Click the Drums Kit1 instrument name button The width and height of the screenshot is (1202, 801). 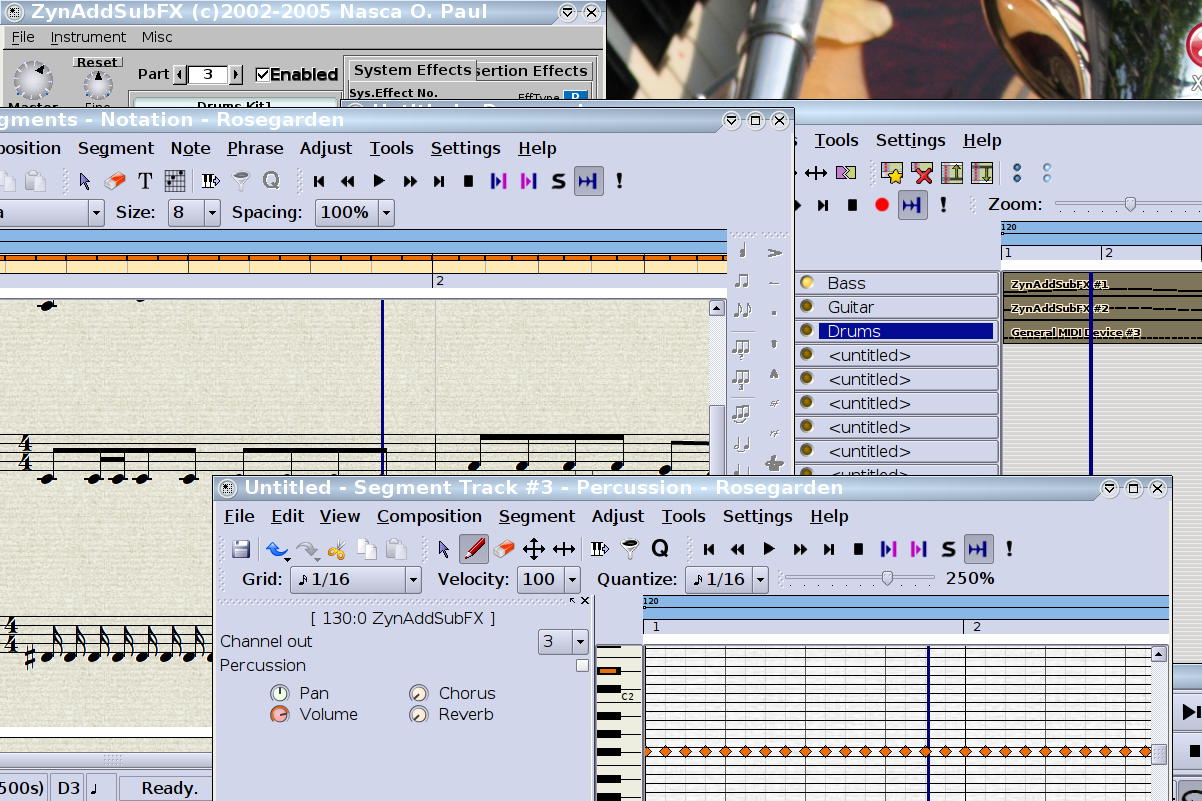235,105
